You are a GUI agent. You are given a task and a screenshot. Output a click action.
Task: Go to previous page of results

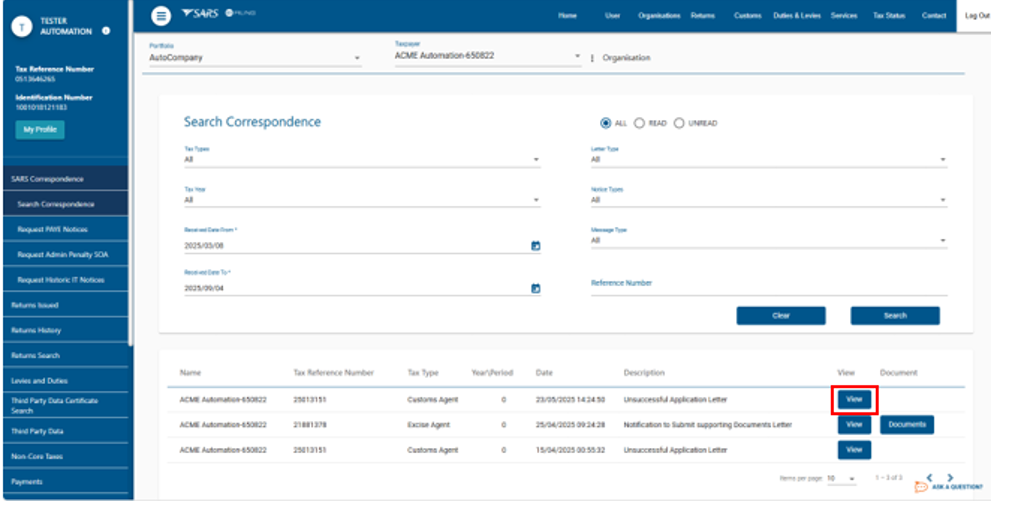click(x=929, y=478)
